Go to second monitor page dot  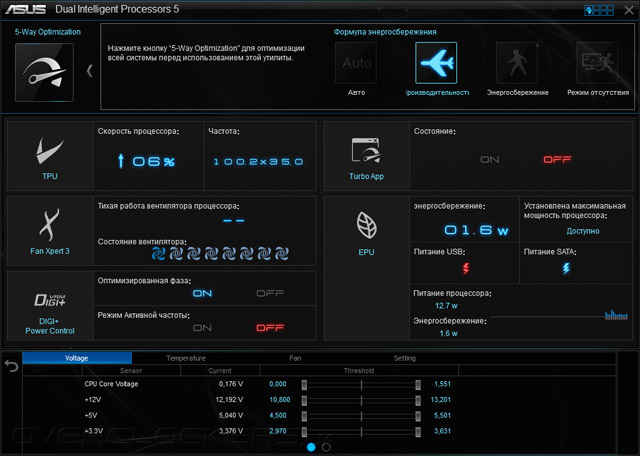click(326, 447)
